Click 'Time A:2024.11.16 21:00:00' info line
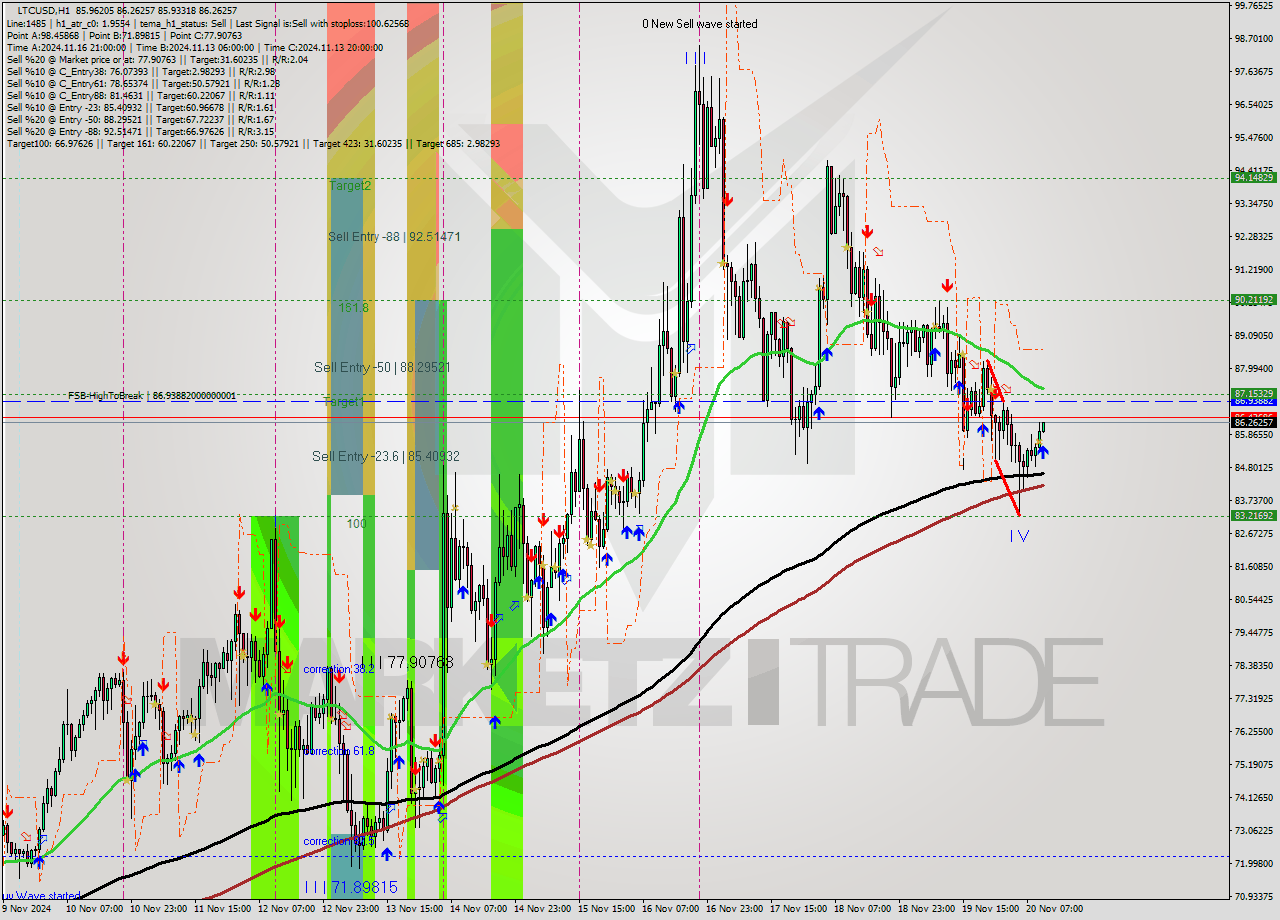Image resolution: width=1280 pixels, height=920 pixels. 194,47
